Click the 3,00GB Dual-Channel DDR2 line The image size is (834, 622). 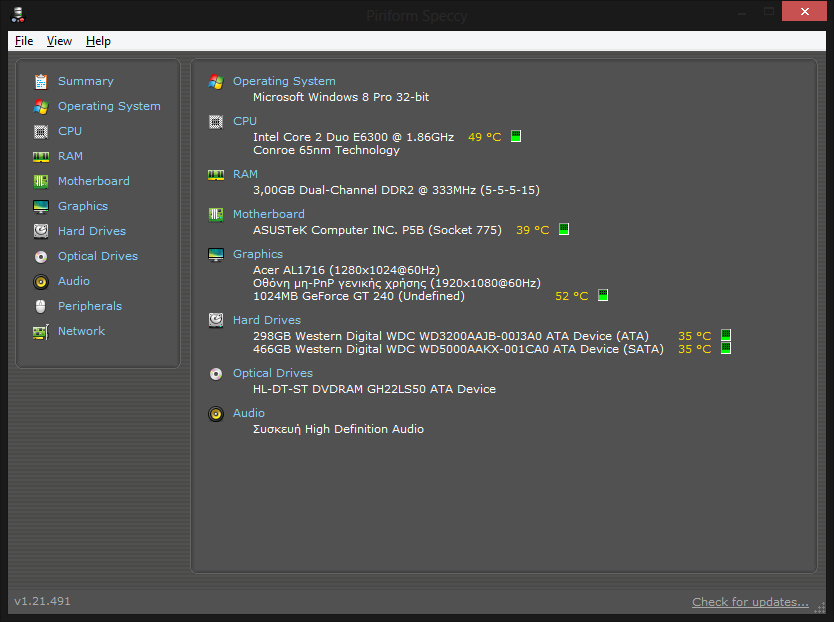(396, 190)
